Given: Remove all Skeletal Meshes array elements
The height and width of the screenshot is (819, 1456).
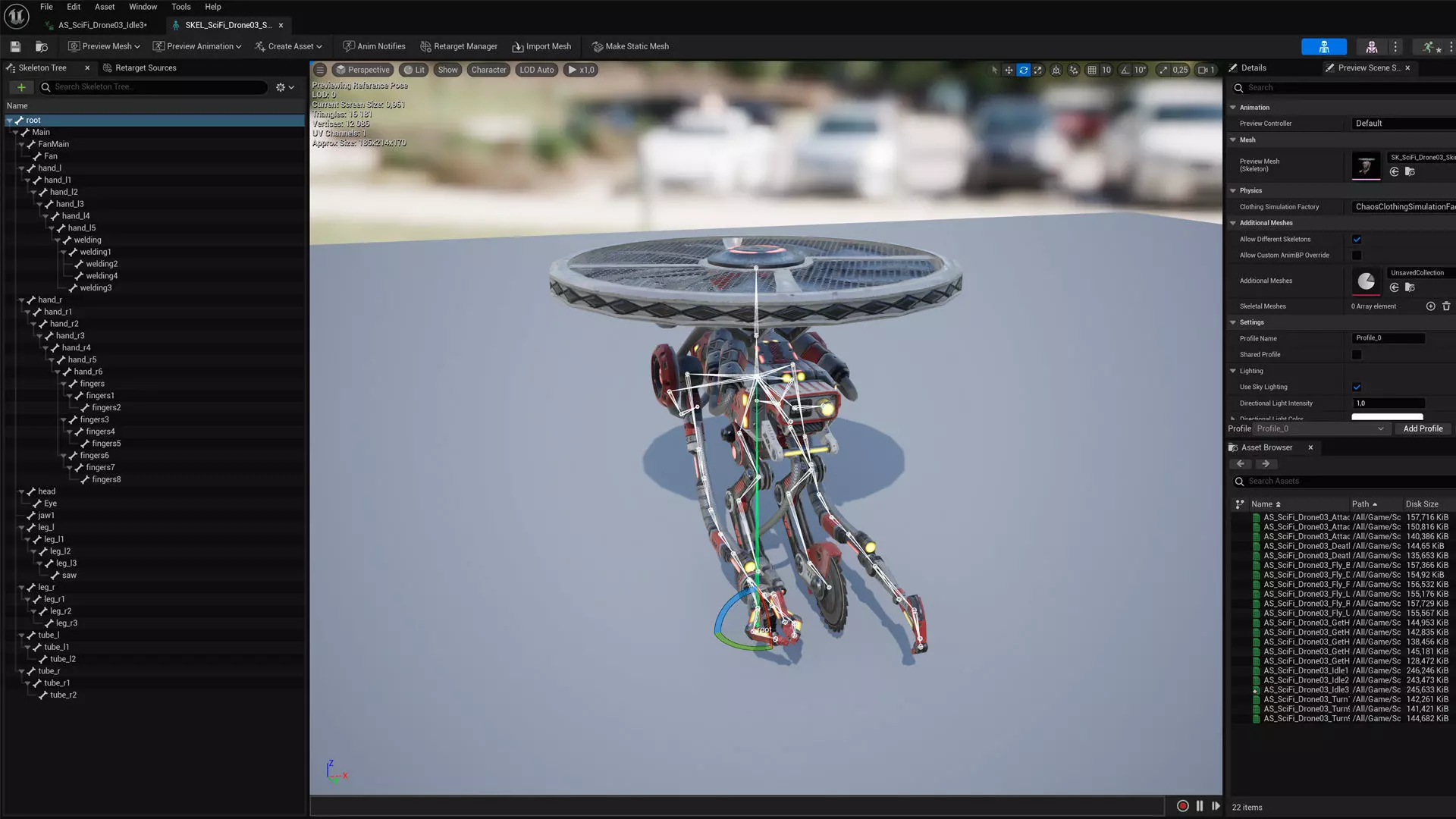Looking at the screenshot, I should [x=1446, y=306].
